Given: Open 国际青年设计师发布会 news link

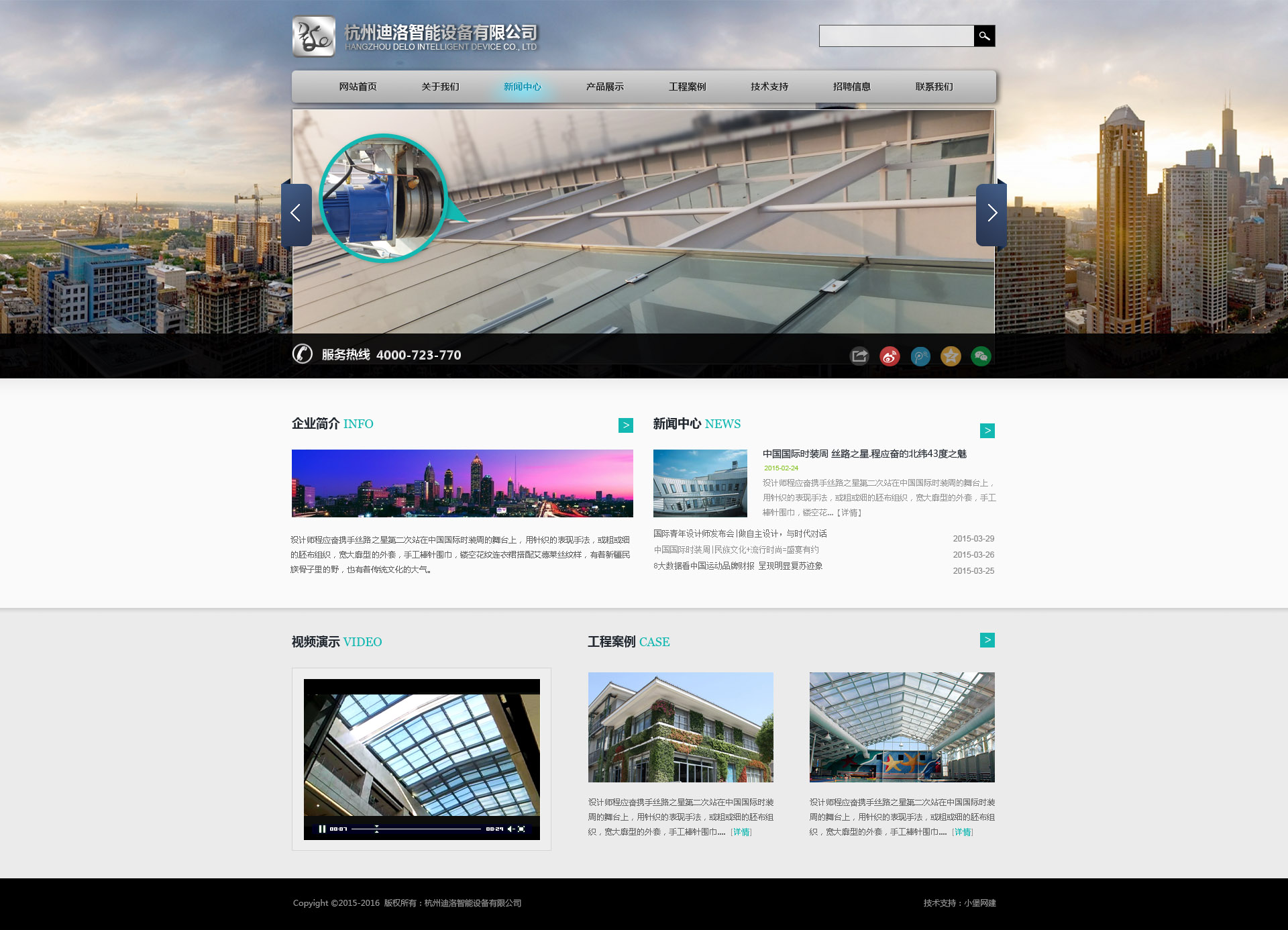Looking at the screenshot, I should (x=740, y=534).
